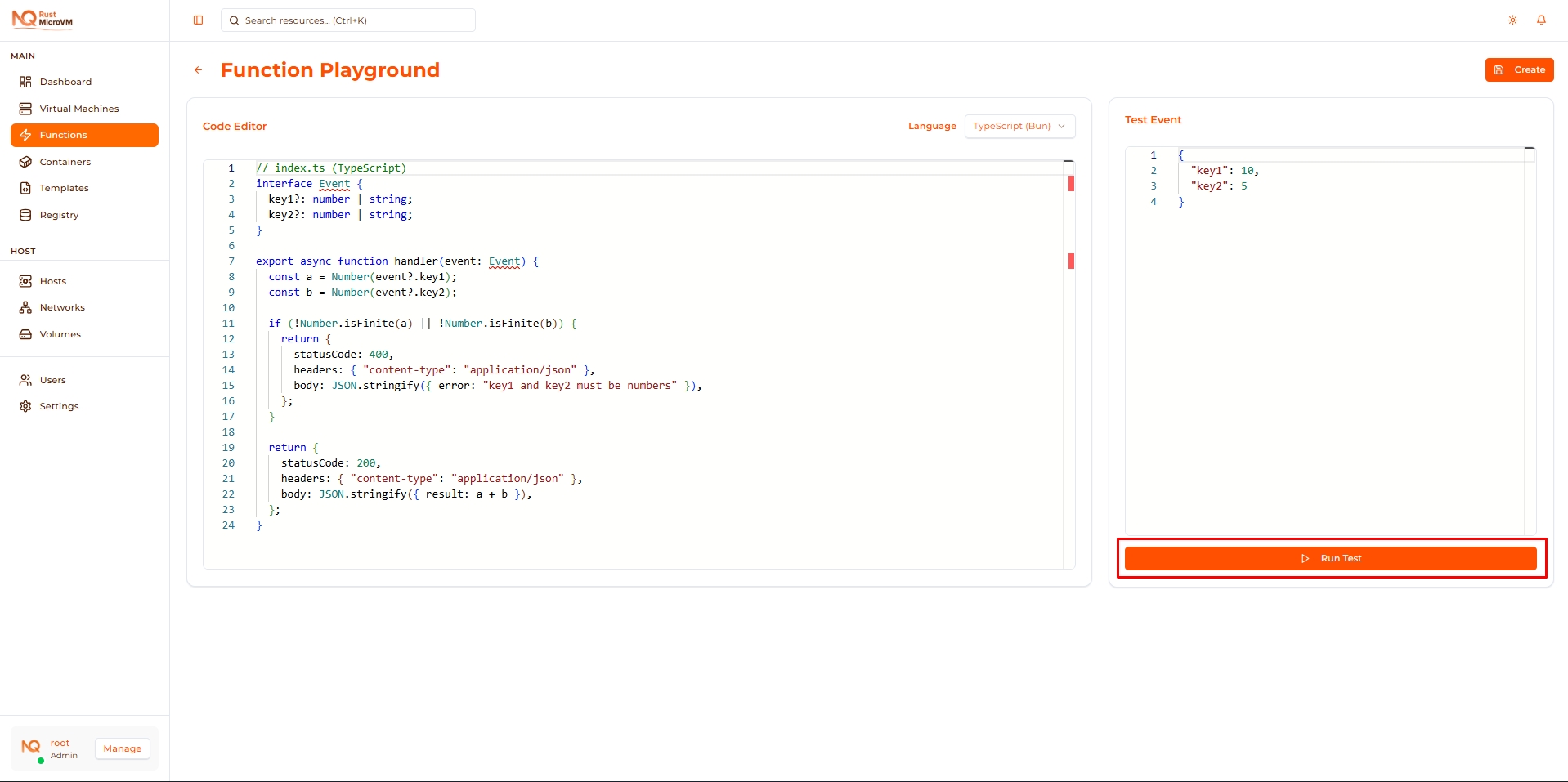Open the Templates menu item

[64, 188]
